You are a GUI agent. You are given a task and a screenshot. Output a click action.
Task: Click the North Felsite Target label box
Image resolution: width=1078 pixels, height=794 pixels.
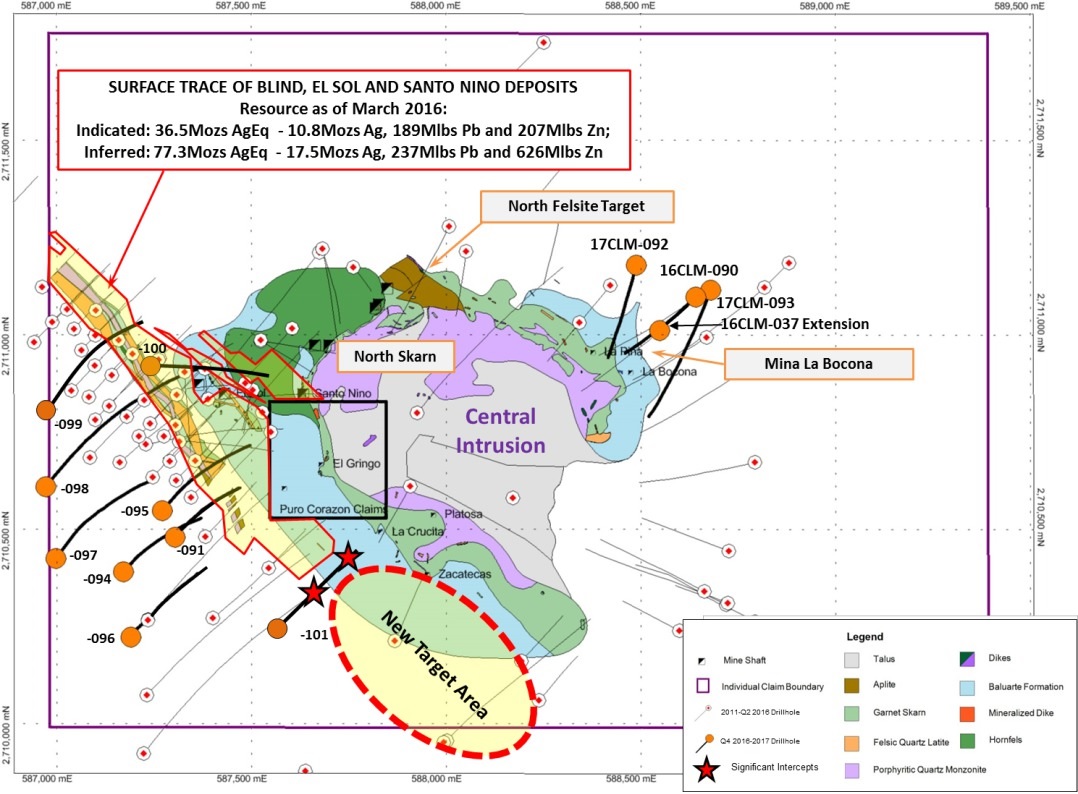pyautogui.click(x=577, y=206)
